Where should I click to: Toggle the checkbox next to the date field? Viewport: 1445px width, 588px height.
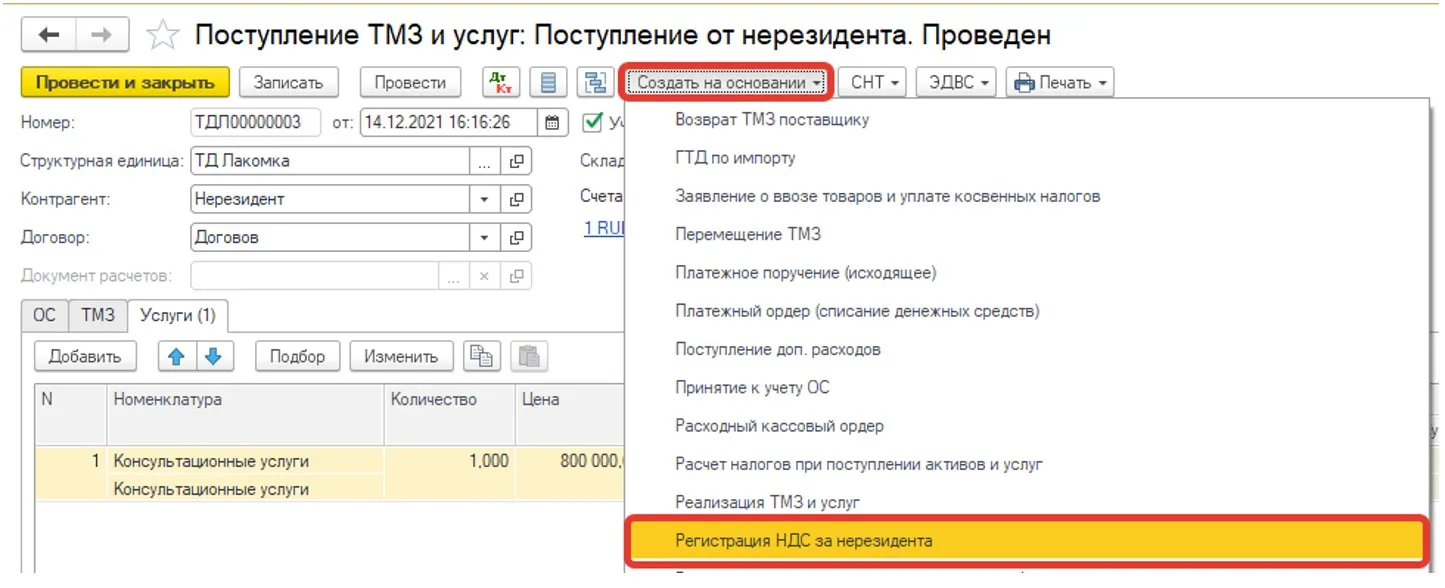590,122
